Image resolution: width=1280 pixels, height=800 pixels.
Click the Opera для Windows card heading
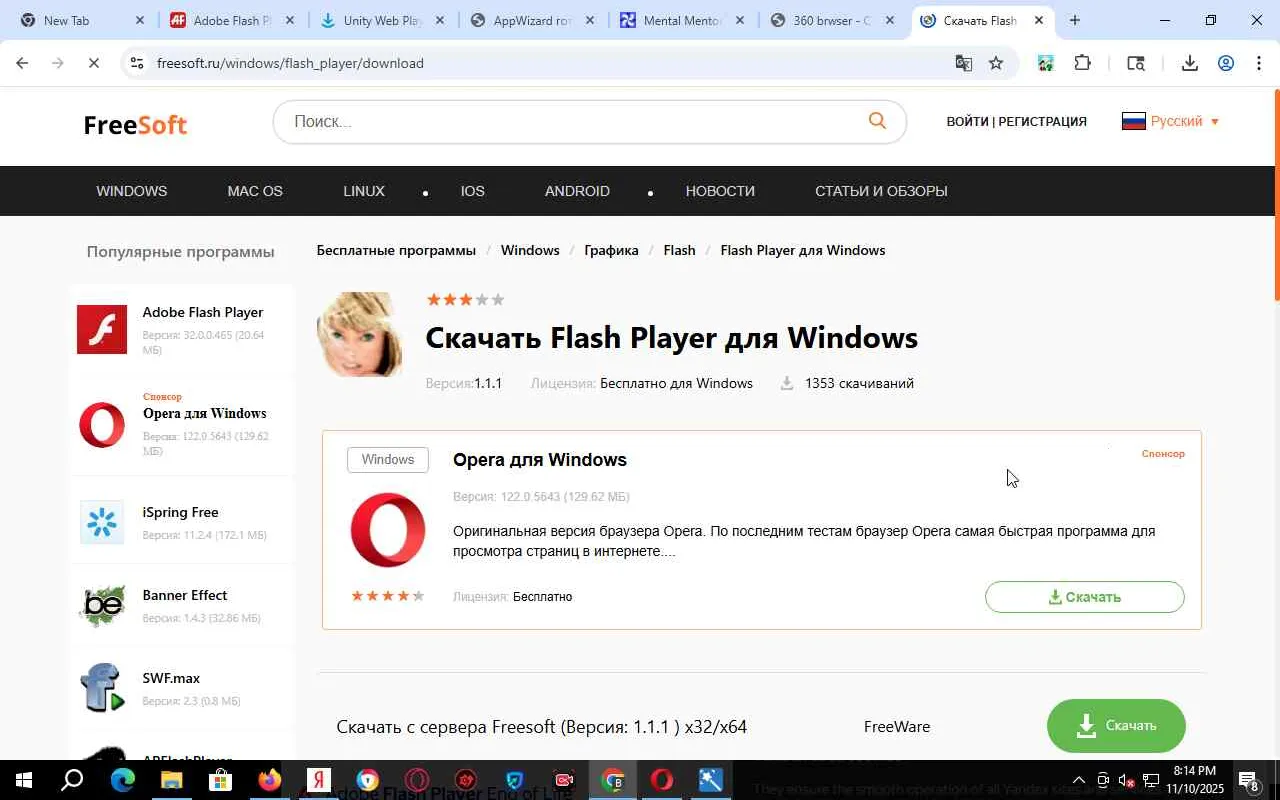[x=540, y=460]
